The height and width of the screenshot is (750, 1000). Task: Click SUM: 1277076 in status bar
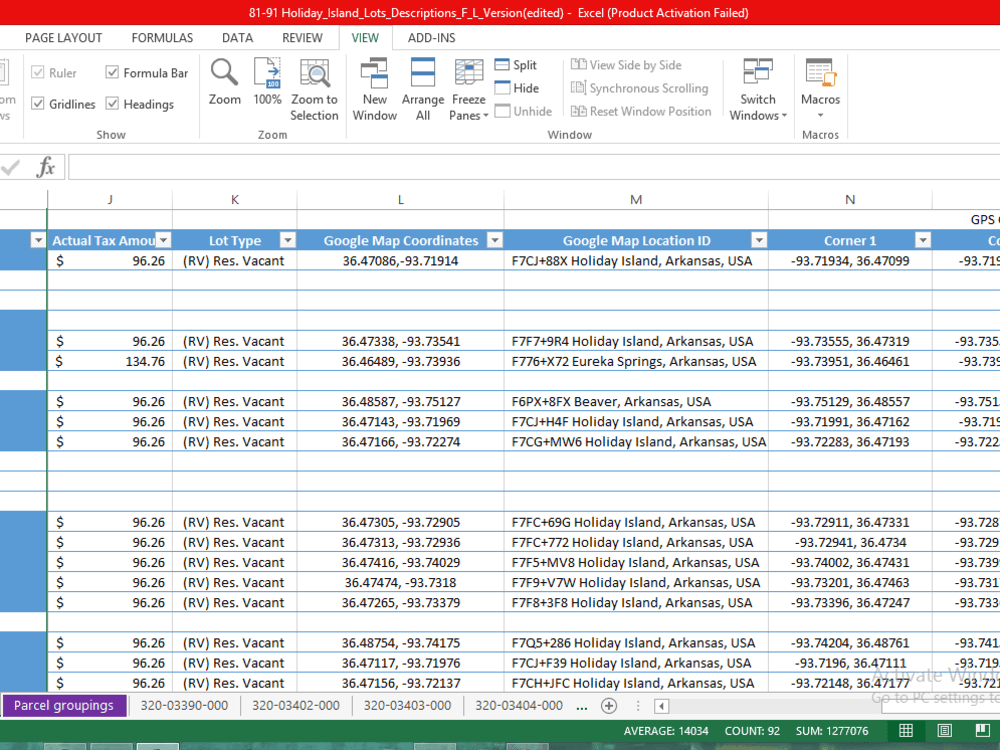[832, 731]
